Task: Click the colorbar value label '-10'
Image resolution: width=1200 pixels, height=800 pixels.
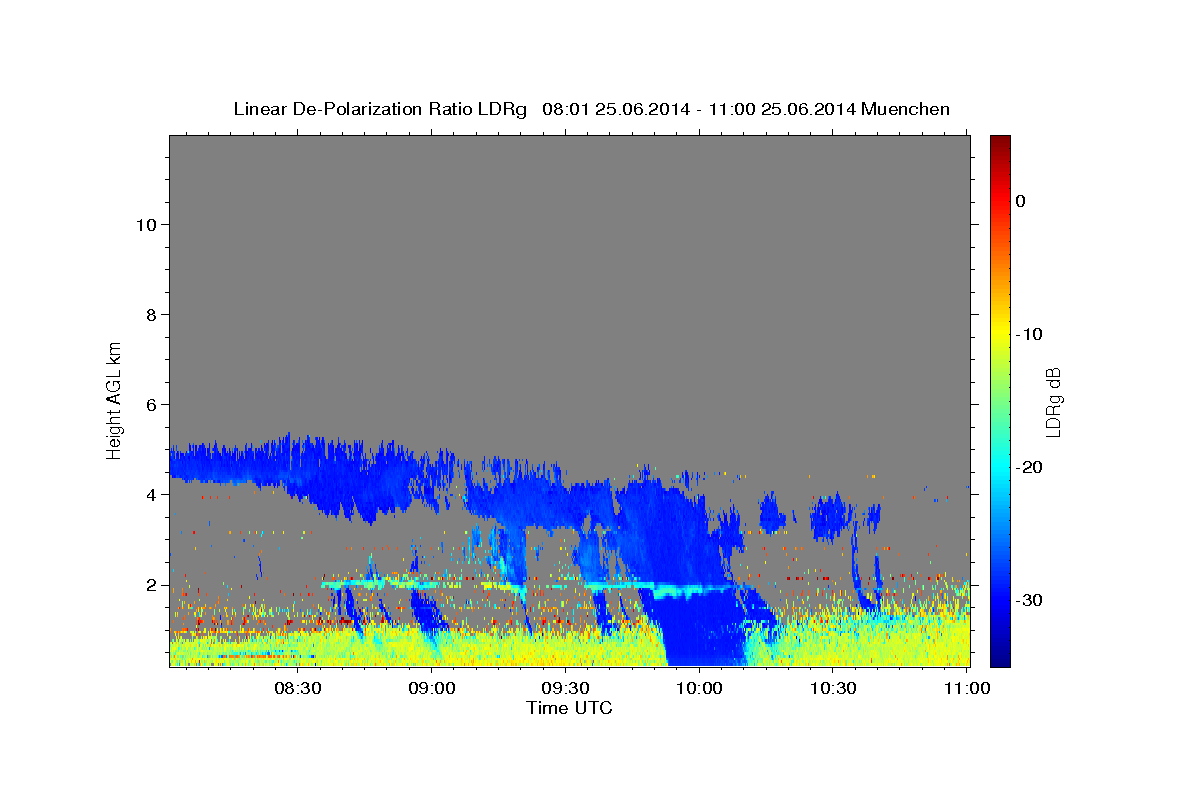Action: coord(1029,334)
